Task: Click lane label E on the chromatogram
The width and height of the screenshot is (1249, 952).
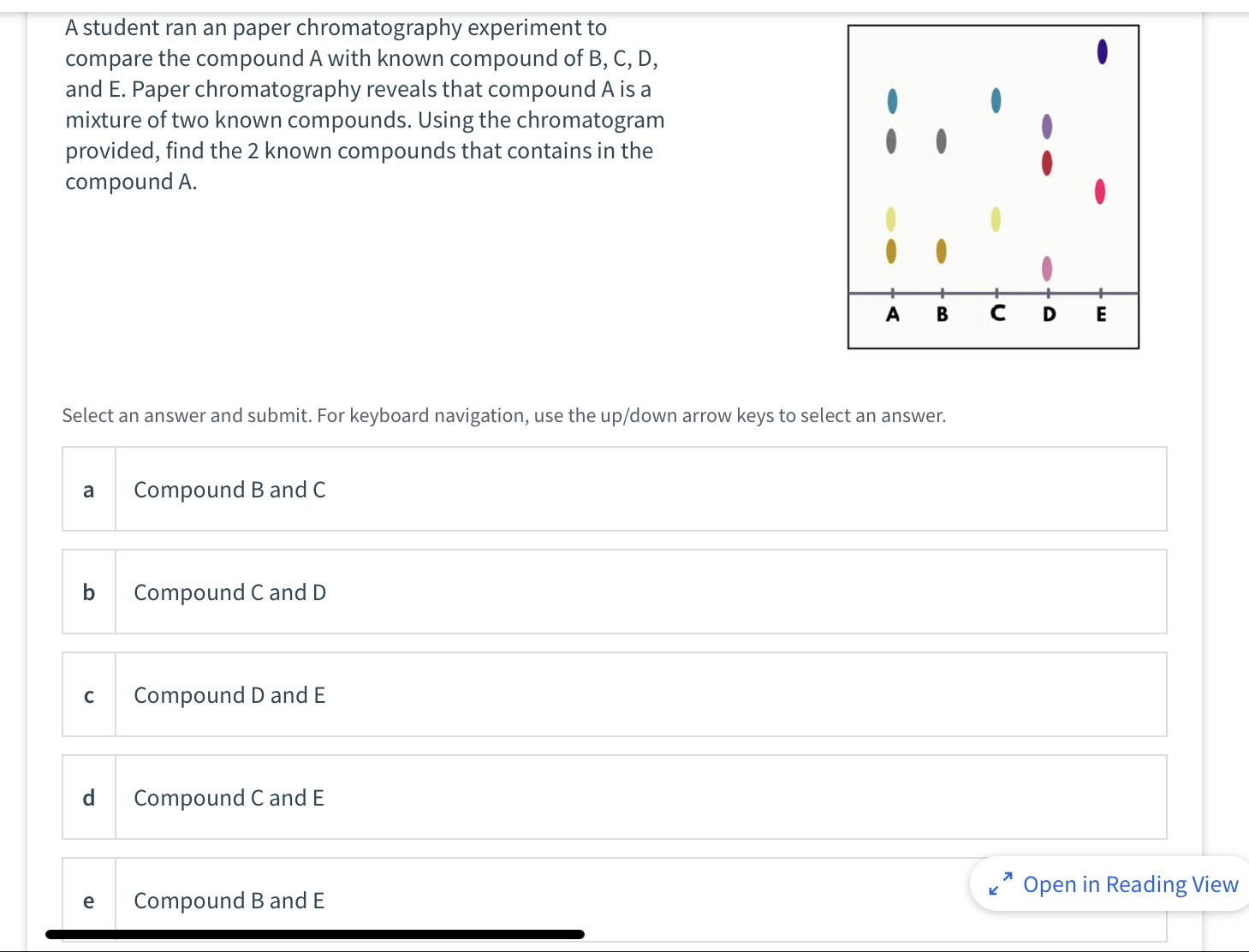Action: [x=1101, y=315]
